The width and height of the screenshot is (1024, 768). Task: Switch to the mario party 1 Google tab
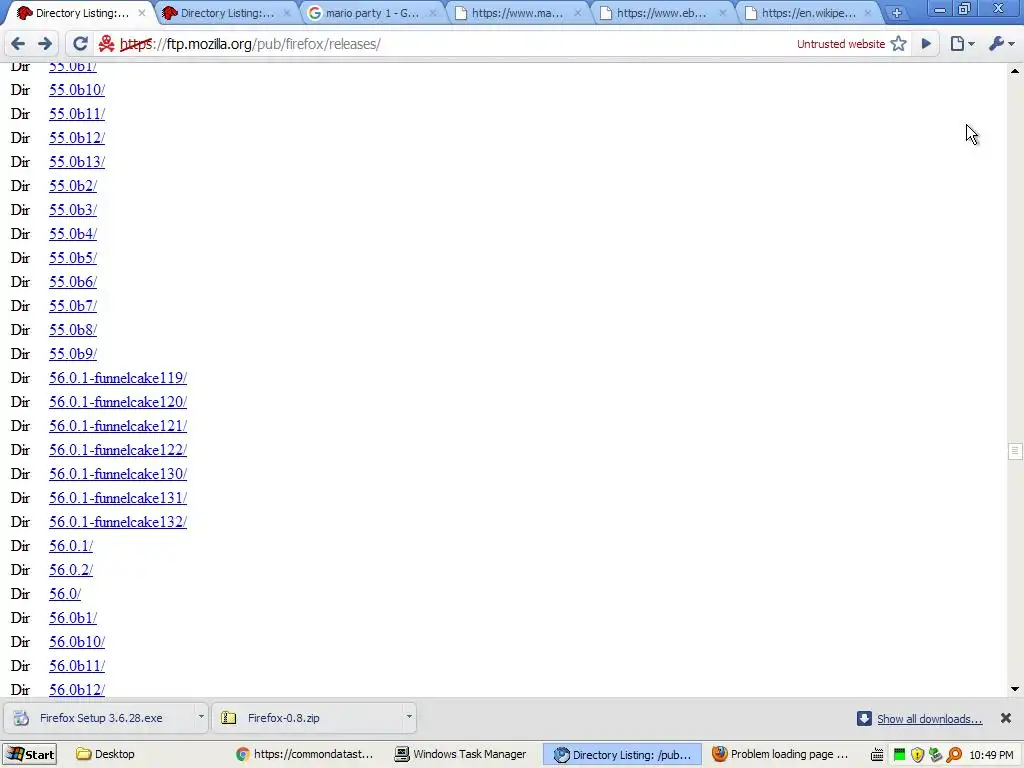click(x=372, y=13)
